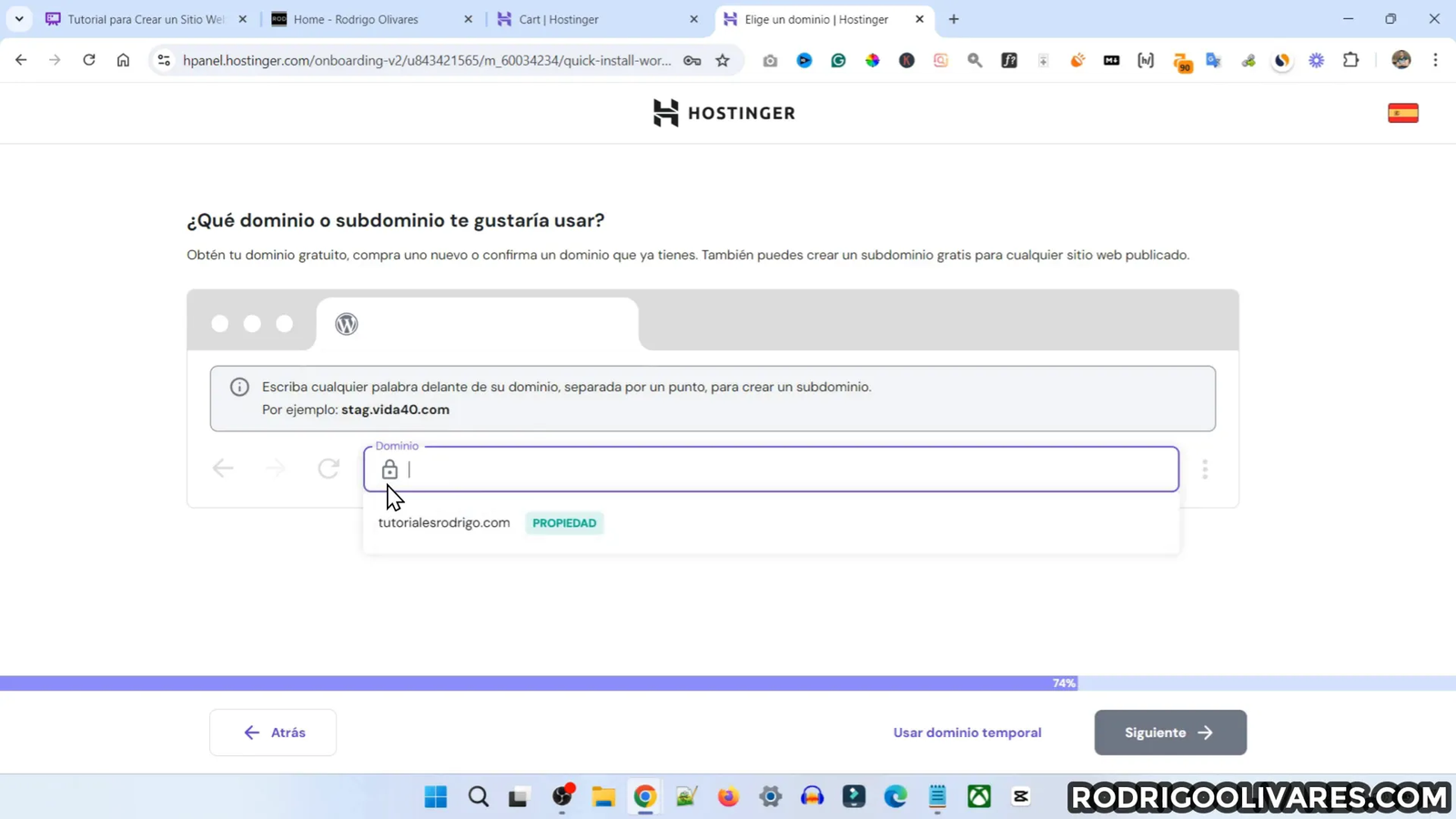Viewport: 1456px width, 819px height.
Task: Click the browser extensions puzzle icon
Action: click(x=1351, y=60)
